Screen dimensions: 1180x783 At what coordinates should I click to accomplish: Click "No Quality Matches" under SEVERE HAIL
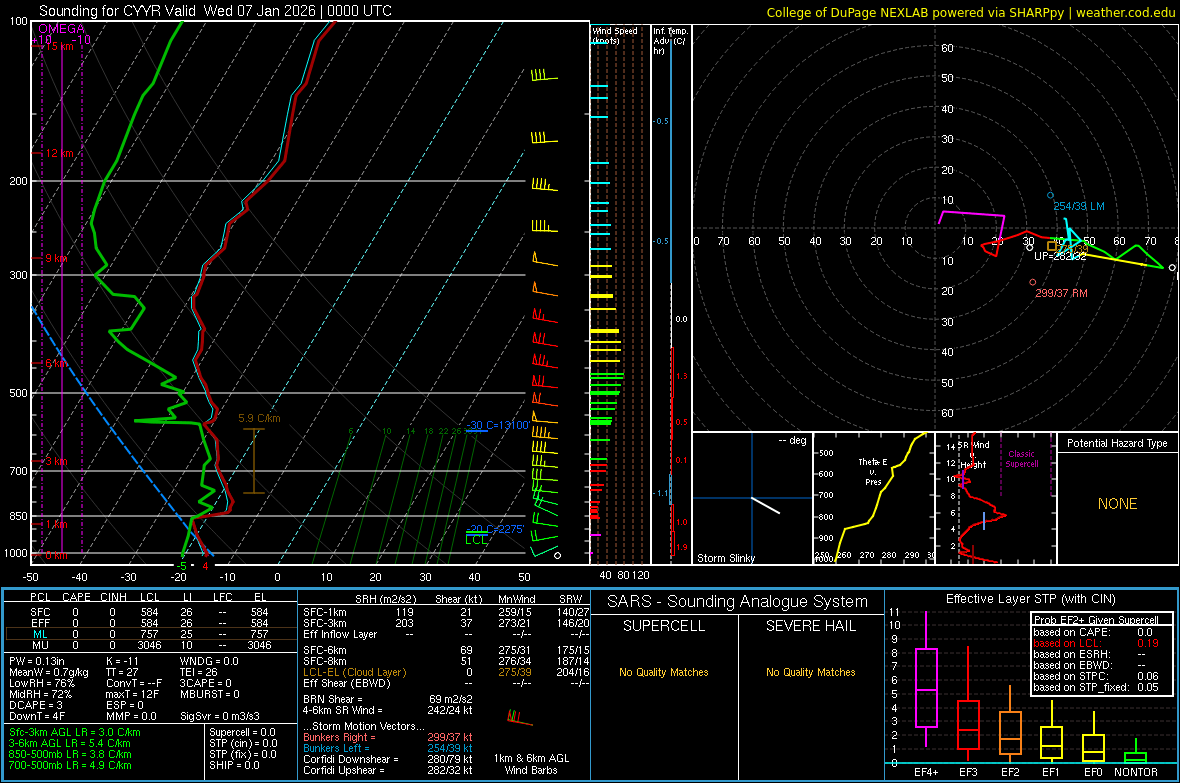pos(810,672)
